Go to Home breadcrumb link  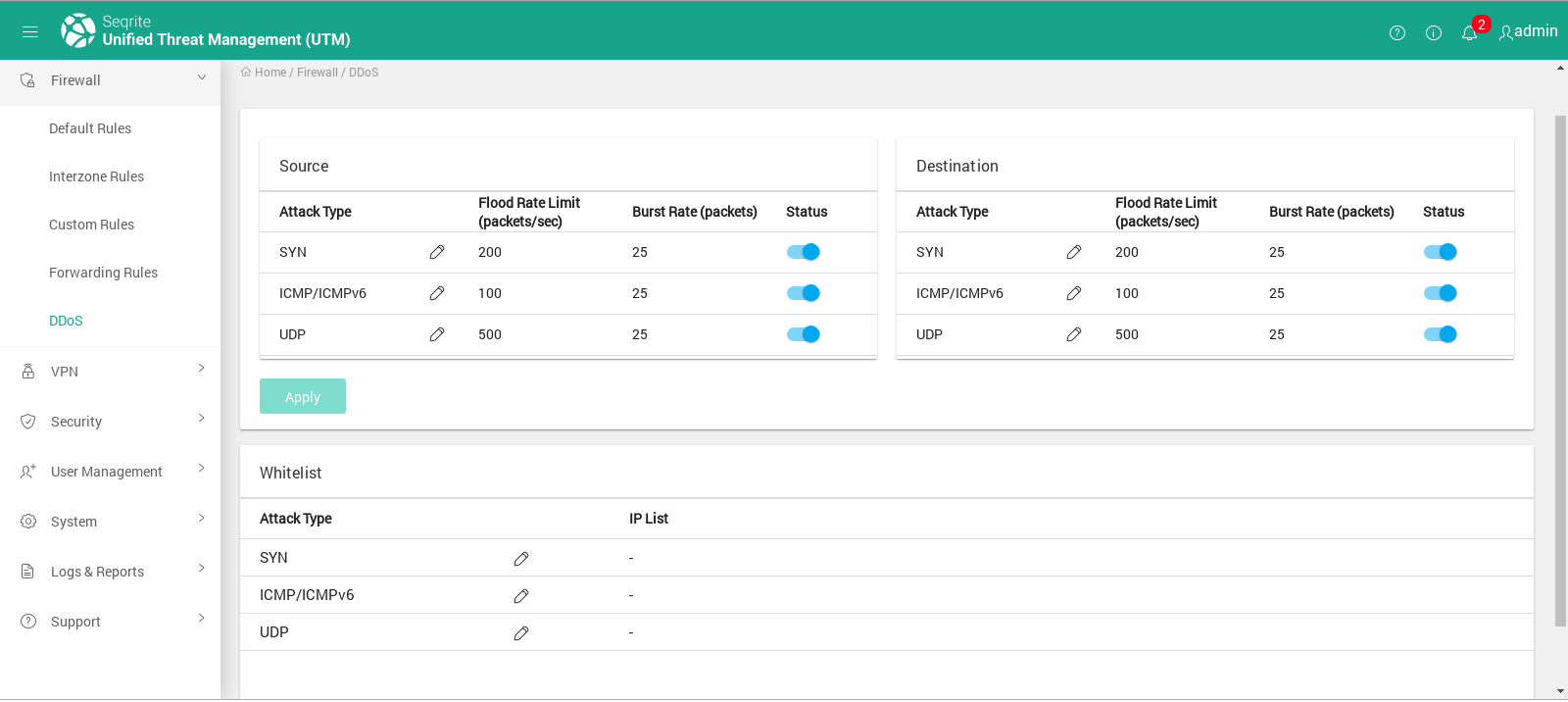269,73
